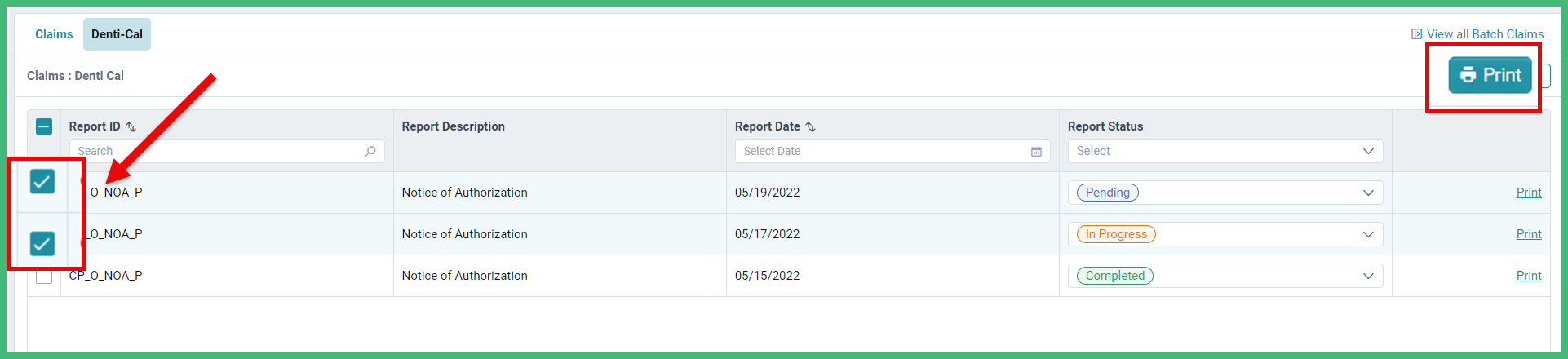This screenshot has width=1568, height=359.
Task: Select the Denti-Cal tab
Action: point(117,34)
